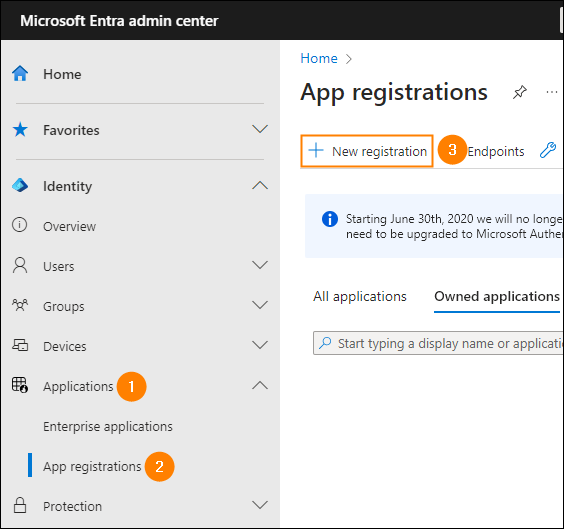Screen dimensions: 564x529
Task: Click the blue info icon in banner
Action: coord(330,219)
